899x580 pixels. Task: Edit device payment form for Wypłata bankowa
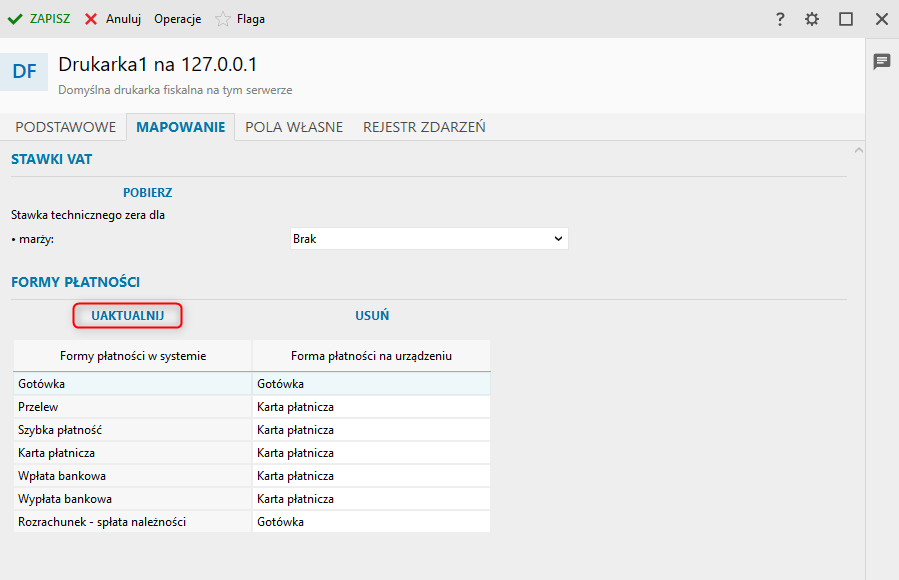click(372, 499)
